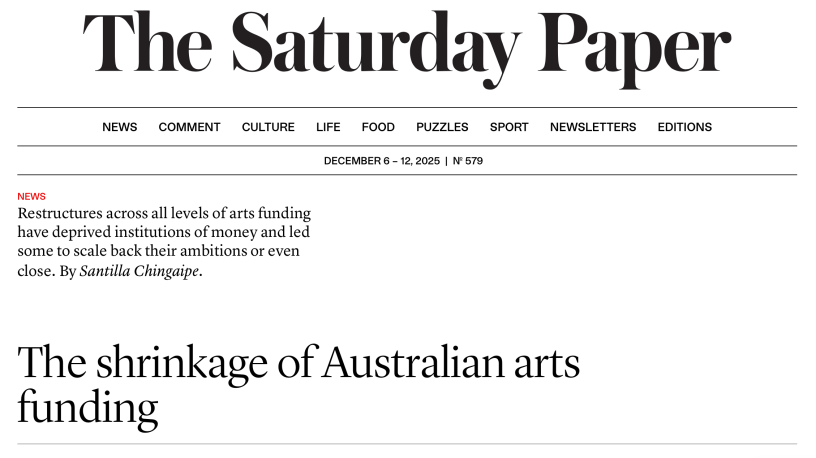Viewport: 816px width, 458px height.
Task: Click the red NEWS category tag
Action: pyautogui.click(x=31, y=197)
